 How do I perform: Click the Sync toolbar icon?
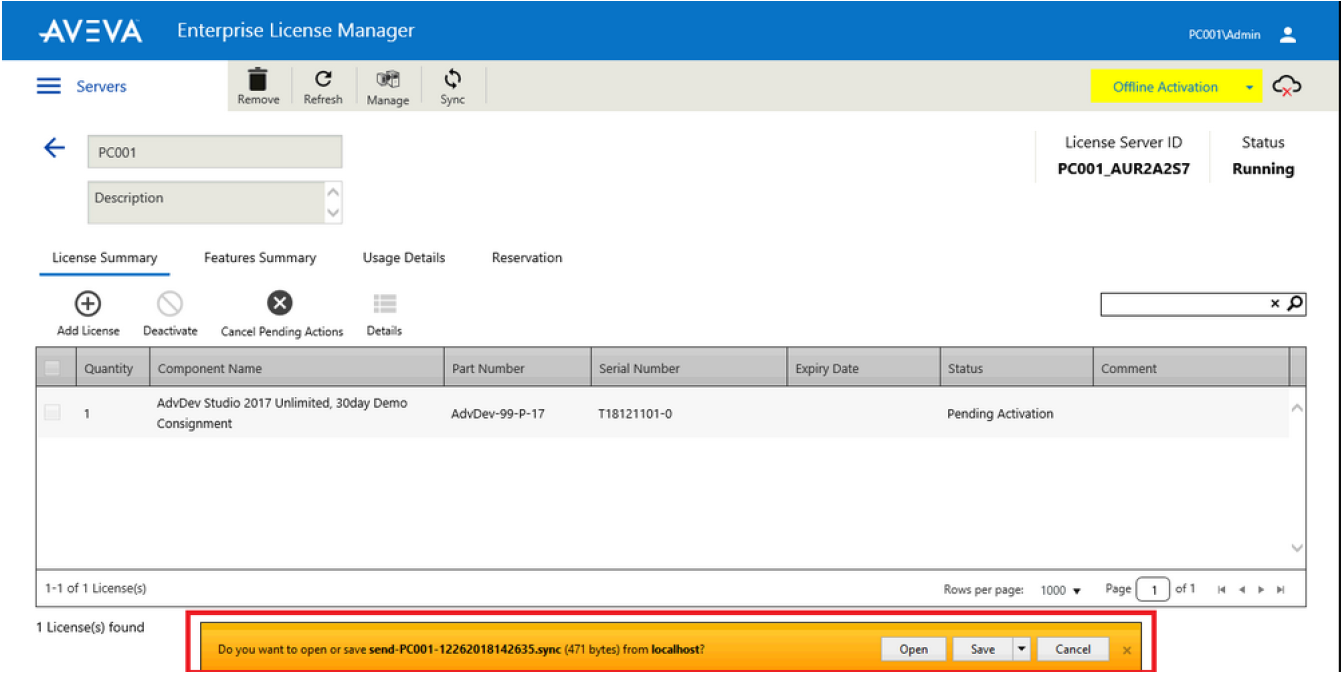click(453, 79)
